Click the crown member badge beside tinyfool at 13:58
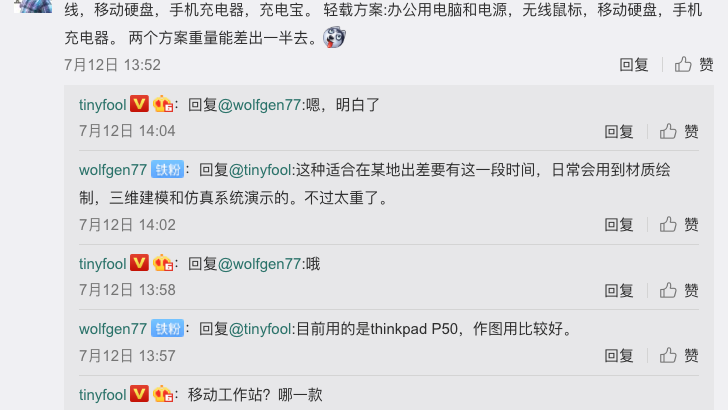The height and width of the screenshot is (410, 728). coord(163,263)
